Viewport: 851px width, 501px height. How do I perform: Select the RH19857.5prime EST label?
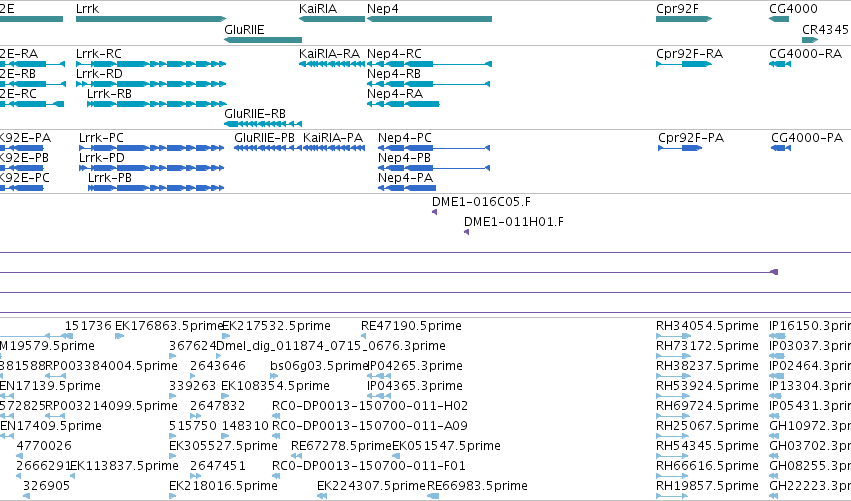(x=707, y=486)
